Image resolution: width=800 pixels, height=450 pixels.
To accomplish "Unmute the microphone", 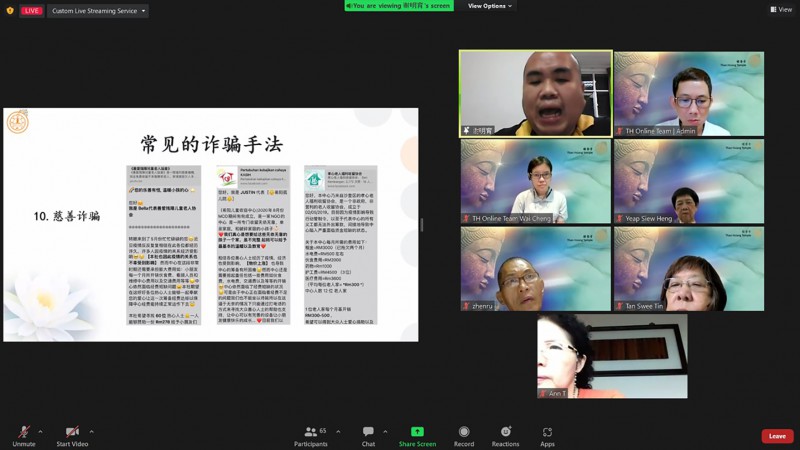I will pyautogui.click(x=24, y=434).
